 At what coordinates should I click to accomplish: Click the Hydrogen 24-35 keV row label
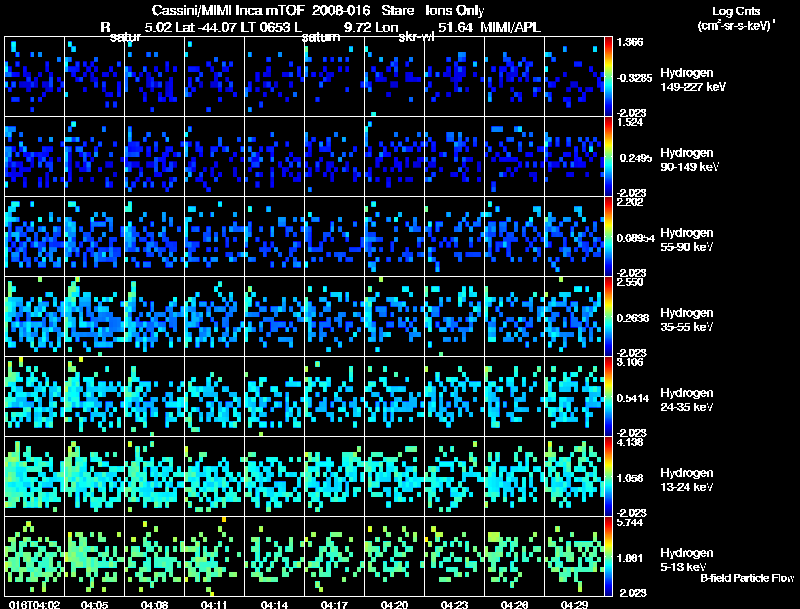[x=687, y=400]
